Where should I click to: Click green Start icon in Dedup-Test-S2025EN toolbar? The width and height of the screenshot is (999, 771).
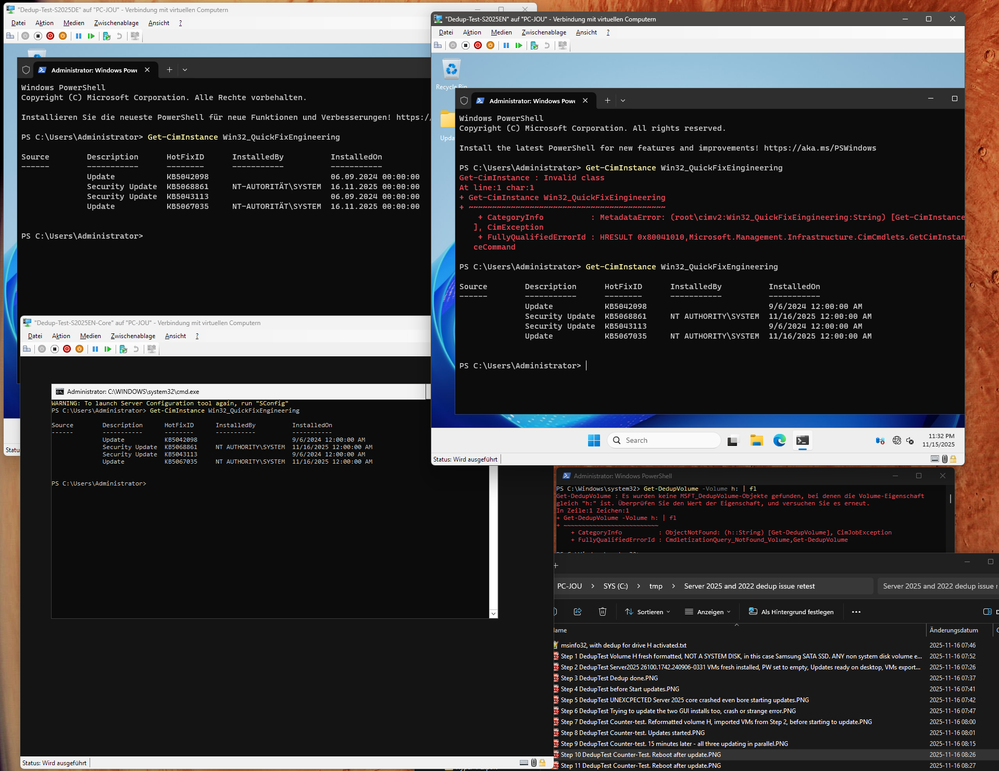518,45
